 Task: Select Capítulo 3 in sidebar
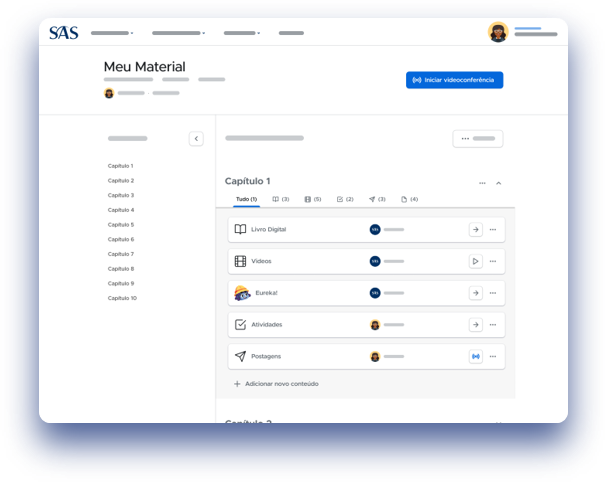[121, 195]
